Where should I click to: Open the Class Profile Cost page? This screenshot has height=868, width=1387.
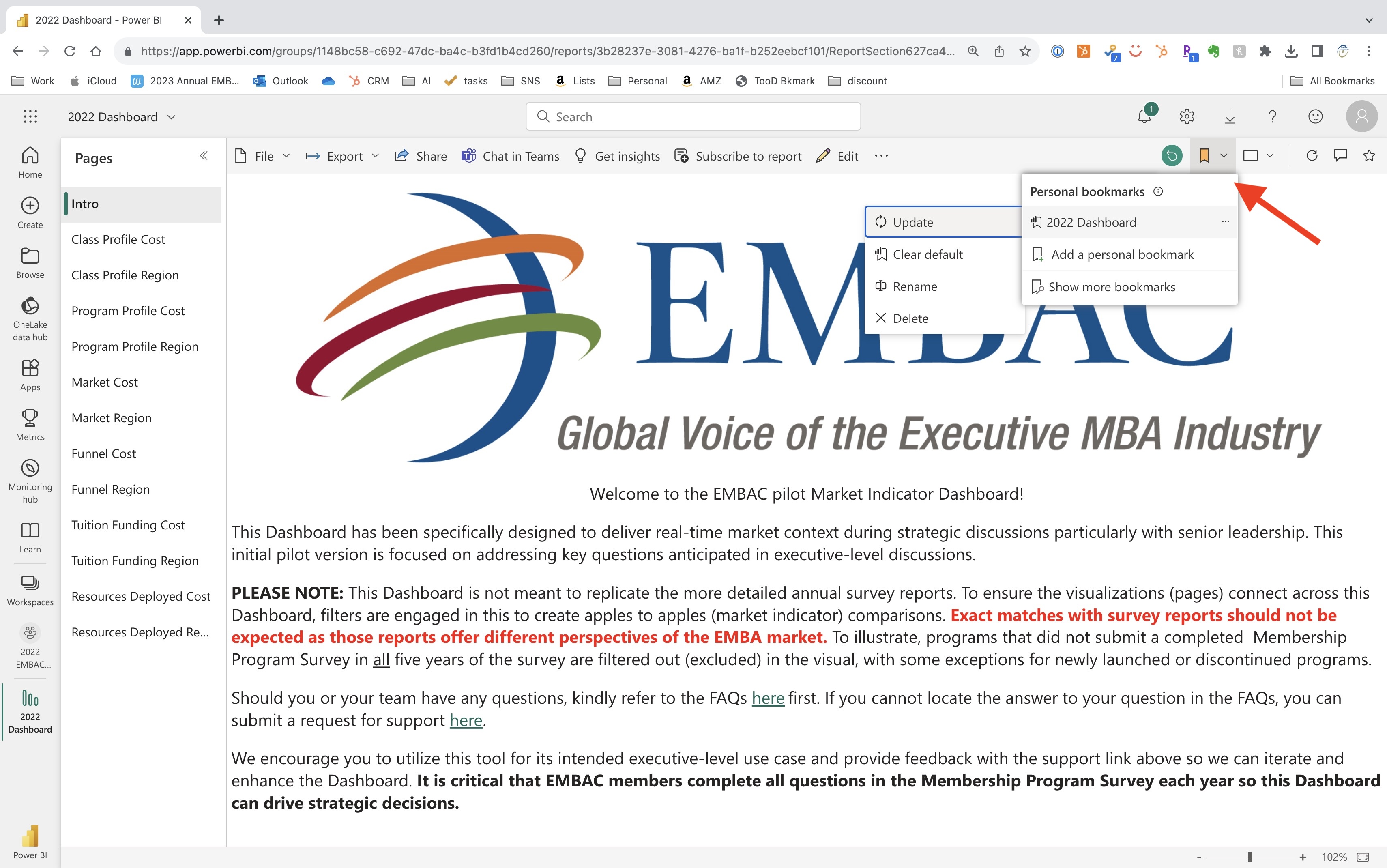click(141, 239)
